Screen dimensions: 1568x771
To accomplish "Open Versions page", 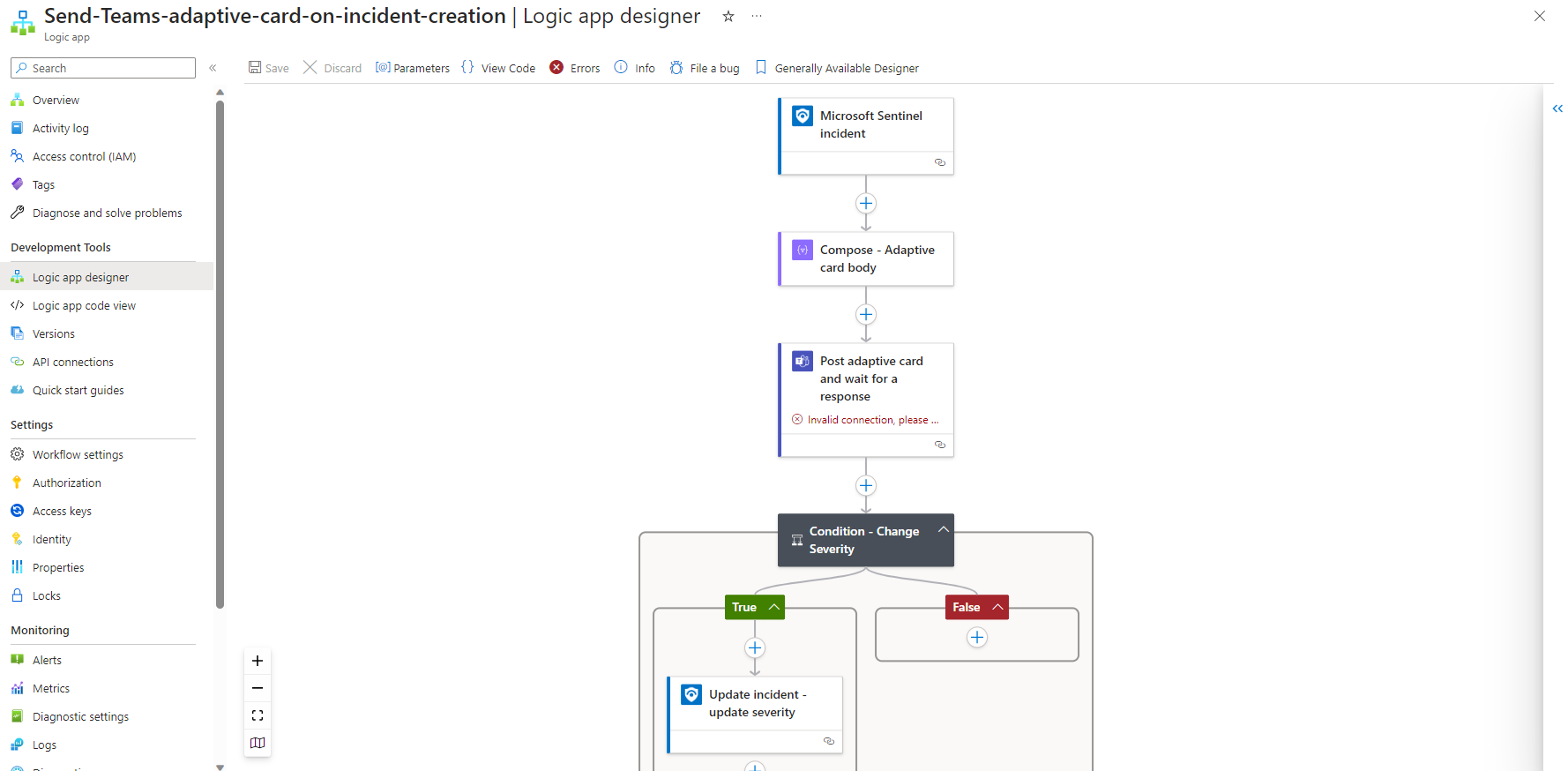I will pos(53,333).
